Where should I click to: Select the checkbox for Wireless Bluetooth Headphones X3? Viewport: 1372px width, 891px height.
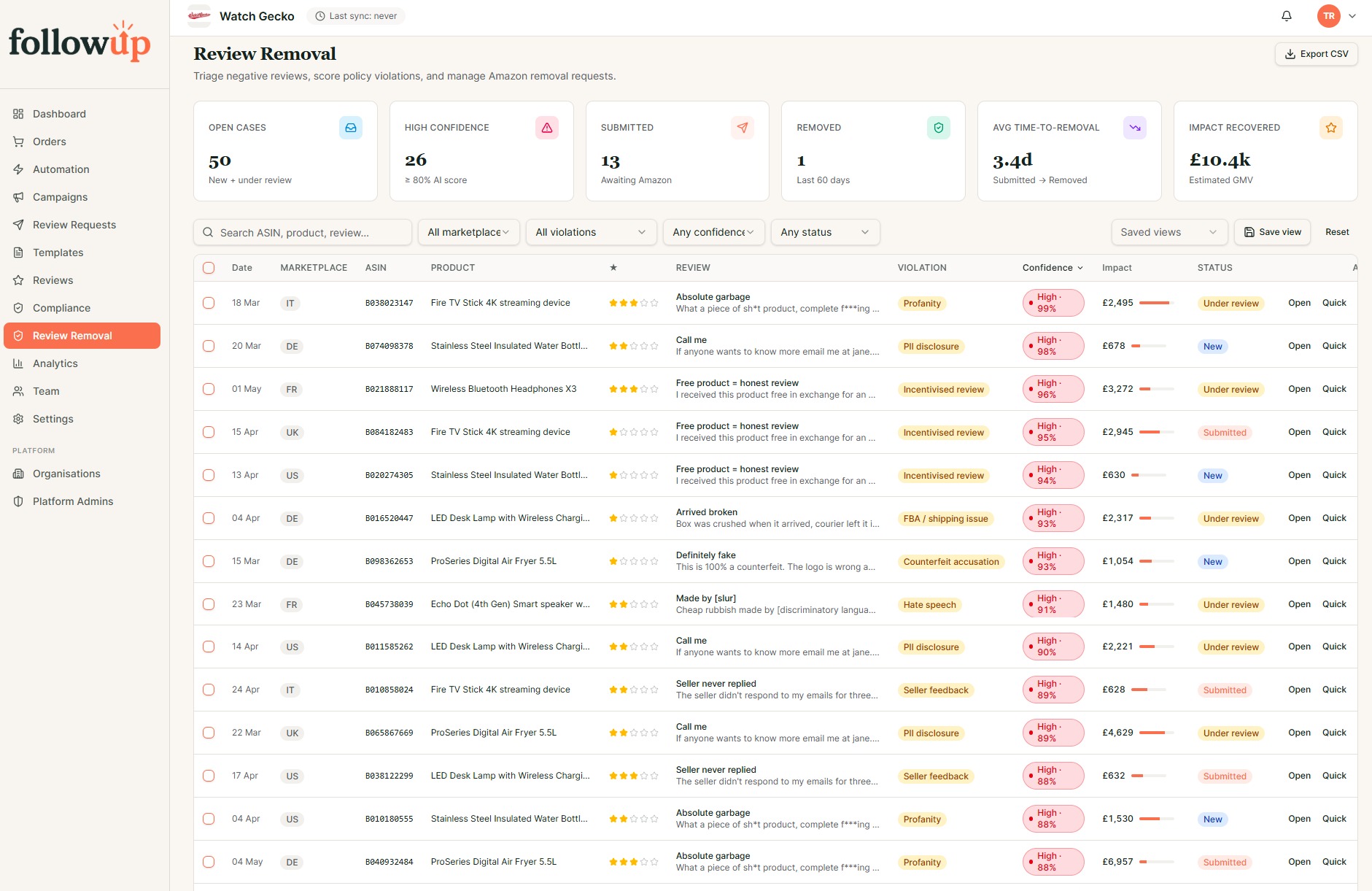209,389
